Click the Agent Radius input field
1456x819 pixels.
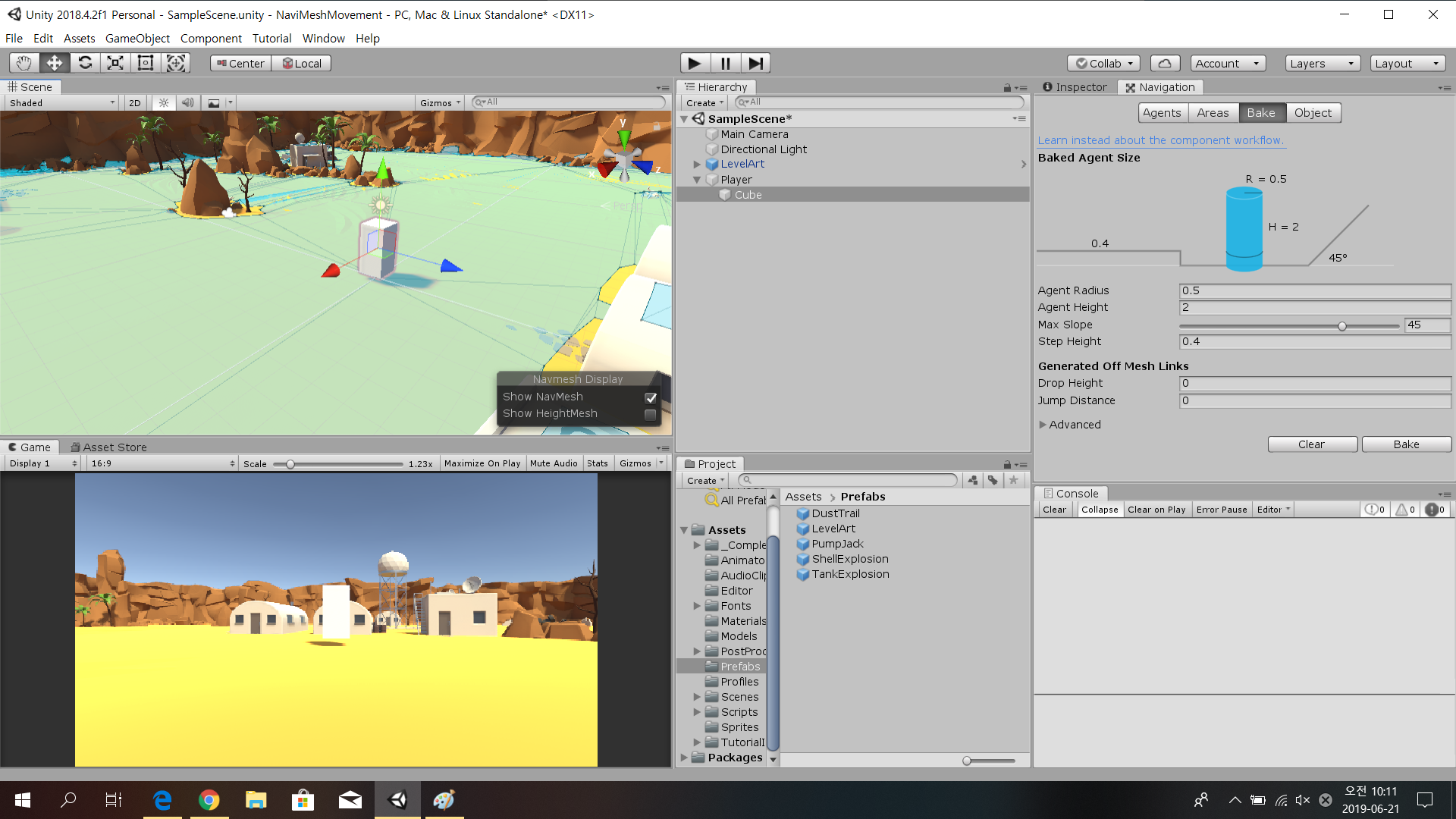[x=1314, y=290]
